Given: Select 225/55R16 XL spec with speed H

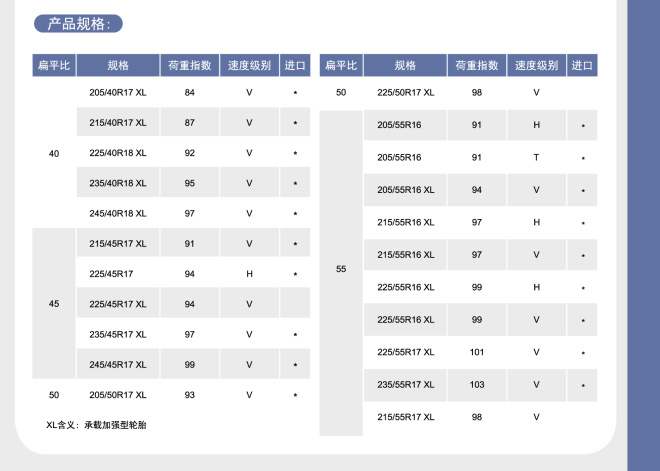Looking at the screenshot, I should pyautogui.click(x=406, y=287).
